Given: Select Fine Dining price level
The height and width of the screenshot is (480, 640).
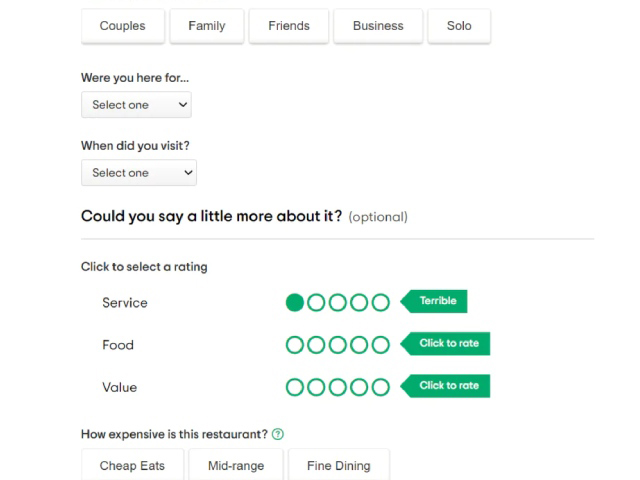Looking at the screenshot, I should (x=339, y=465).
